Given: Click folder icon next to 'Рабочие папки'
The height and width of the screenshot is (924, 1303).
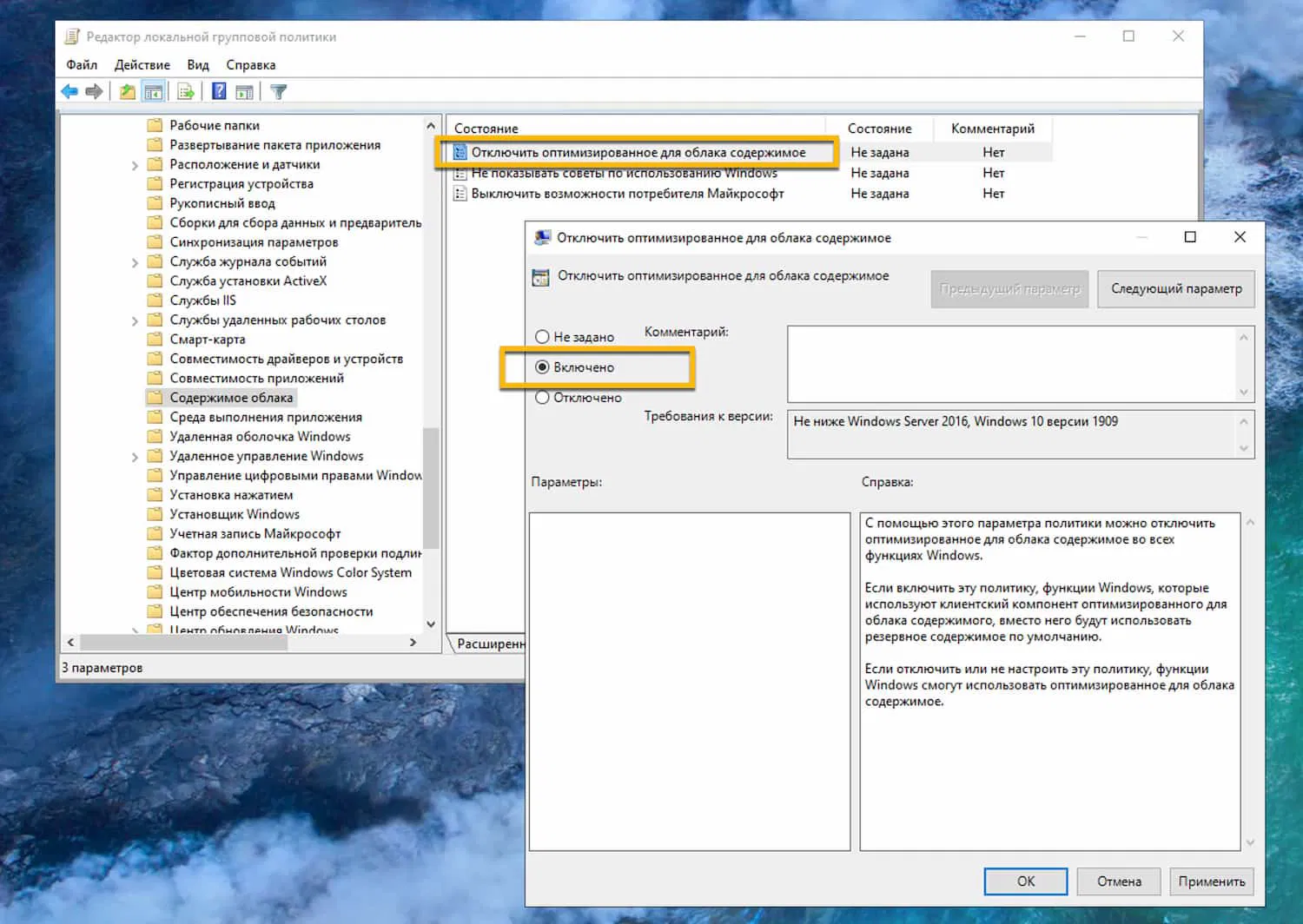Looking at the screenshot, I should click(155, 125).
